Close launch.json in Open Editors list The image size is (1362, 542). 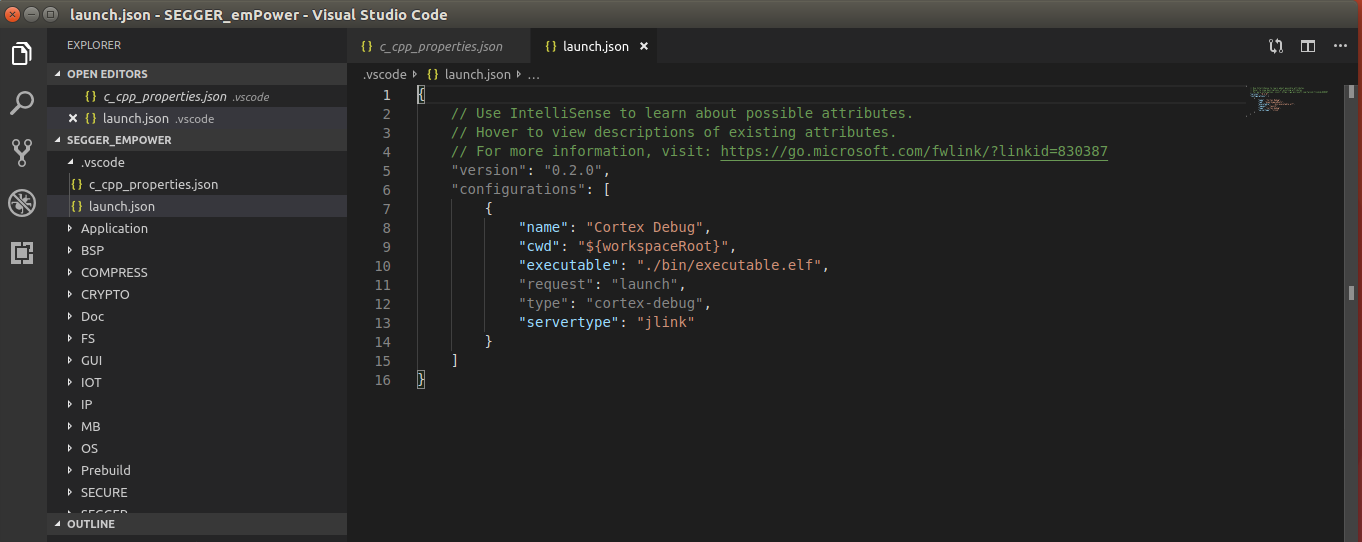(x=73, y=118)
